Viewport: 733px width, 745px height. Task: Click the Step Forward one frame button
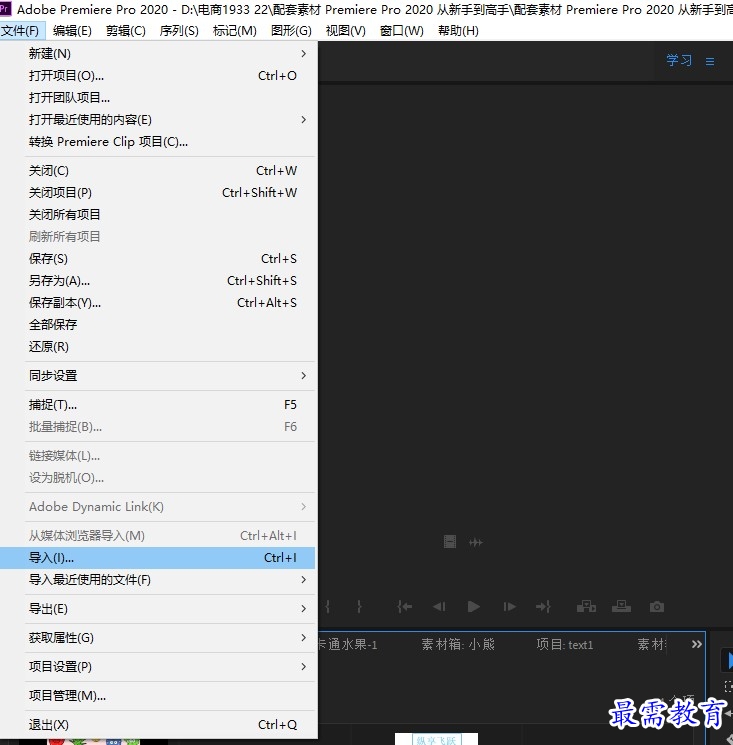[509, 607]
